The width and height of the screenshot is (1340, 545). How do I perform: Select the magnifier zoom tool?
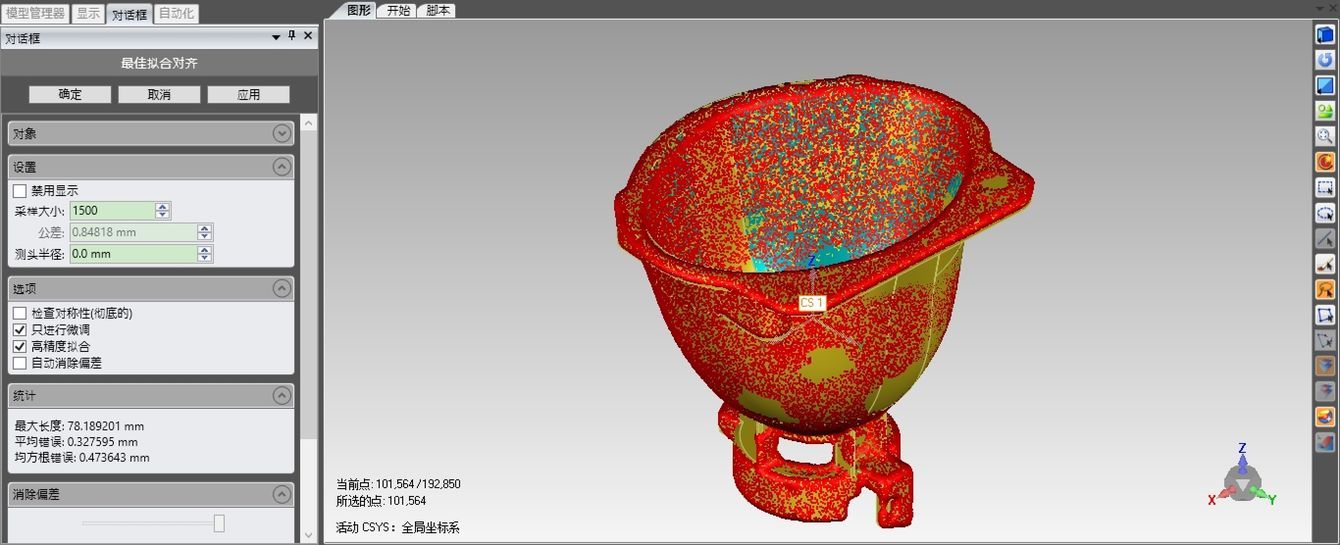pyautogui.click(x=1325, y=137)
